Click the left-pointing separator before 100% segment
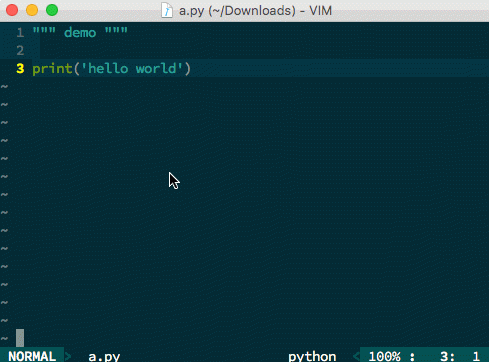Screen dimensions: 489x362 point(356,356)
